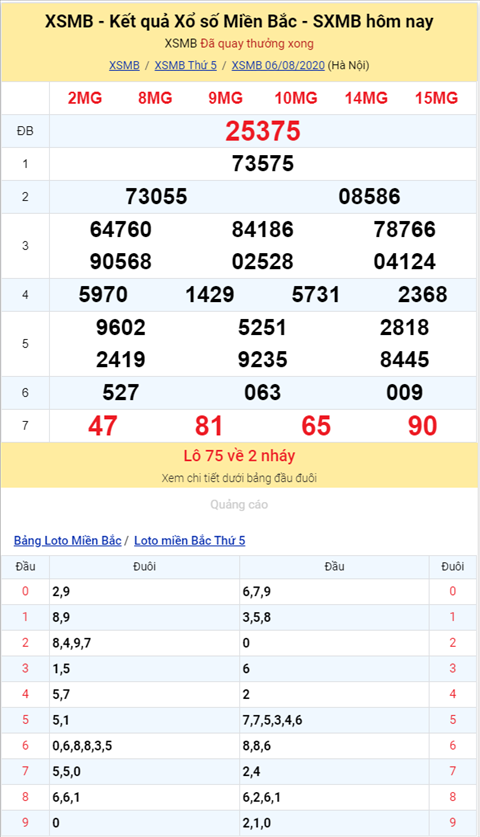This screenshot has width=480, height=837.
Task: Select red seventh prize number 81
Action: [x=209, y=426]
